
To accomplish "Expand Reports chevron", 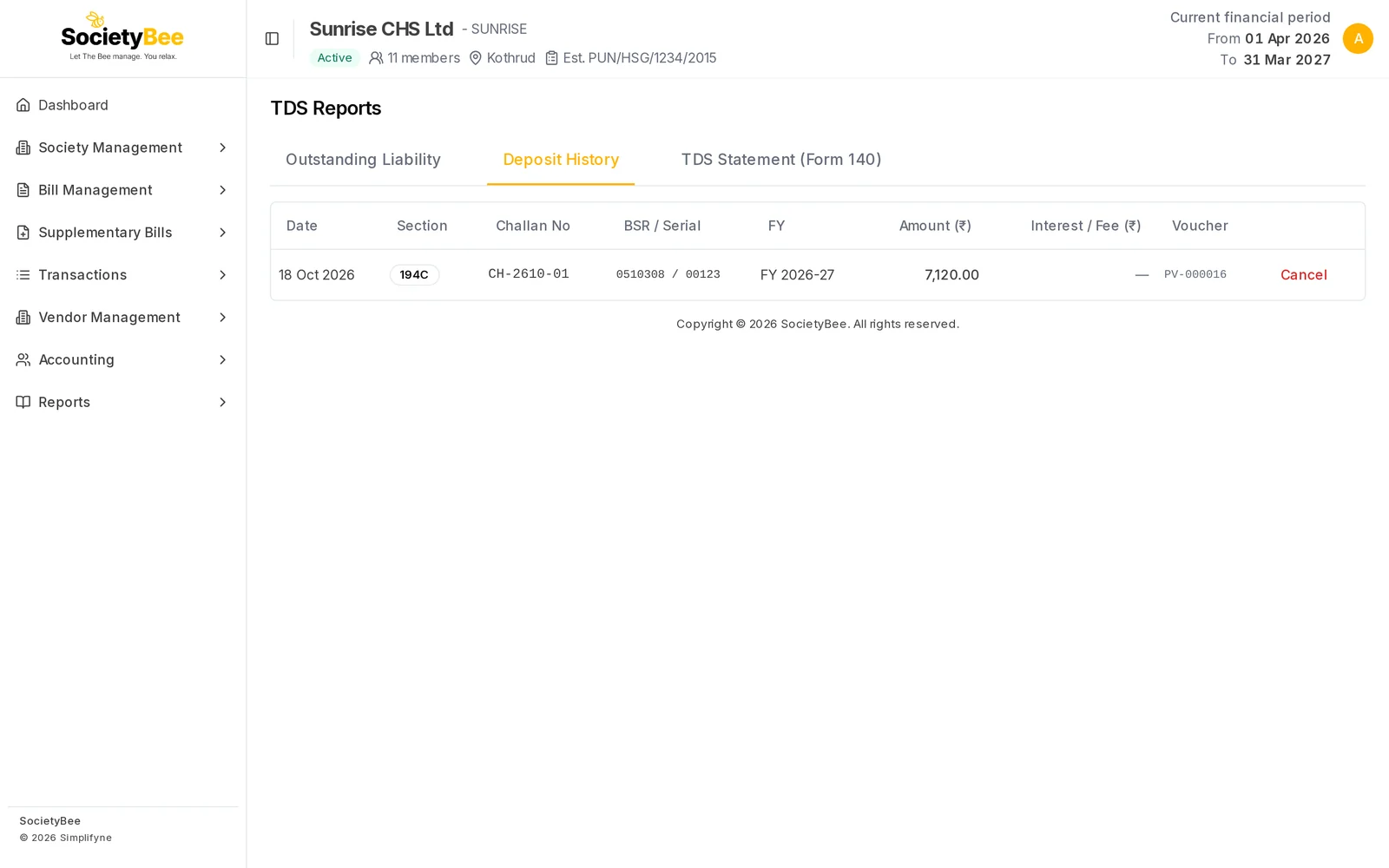I will tap(222, 402).
